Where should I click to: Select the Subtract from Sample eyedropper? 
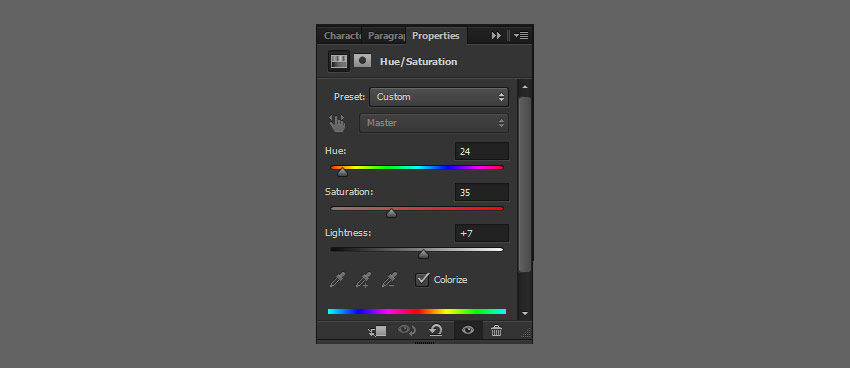(x=389, y=280)
